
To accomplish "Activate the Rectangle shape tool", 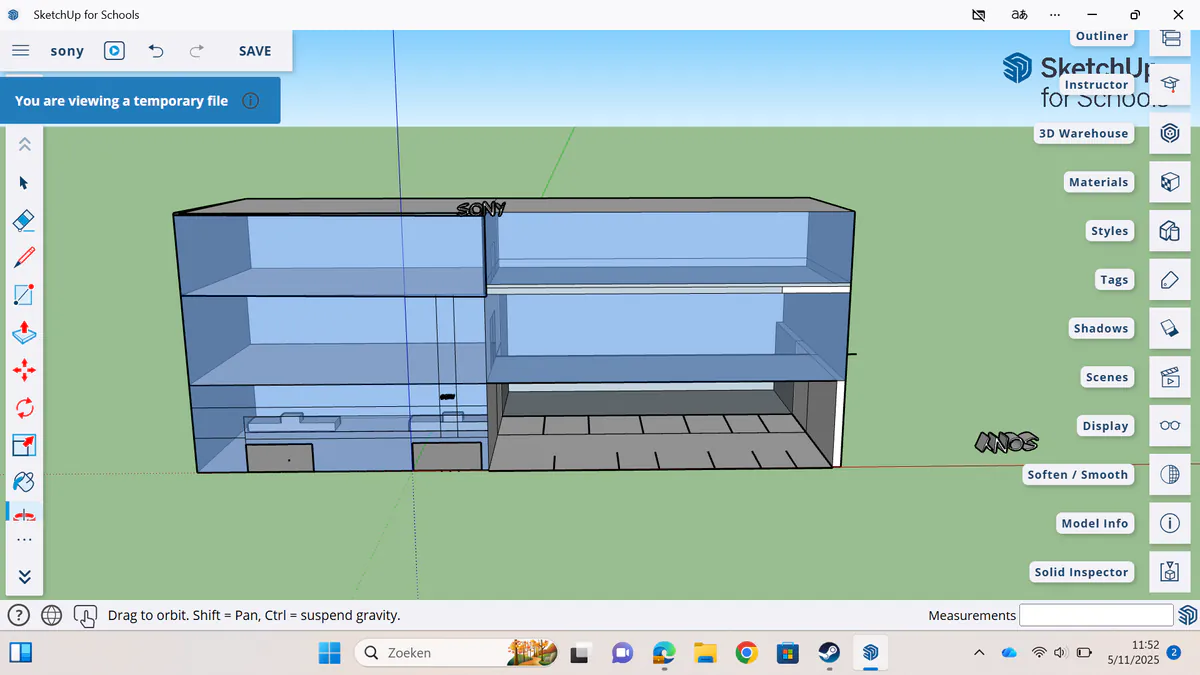I will [25, 294].
